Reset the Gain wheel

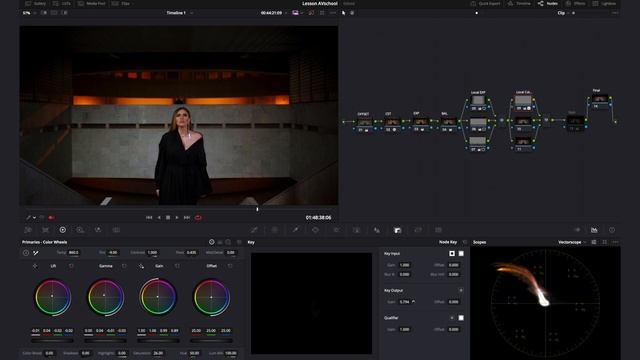pos(177,266)
